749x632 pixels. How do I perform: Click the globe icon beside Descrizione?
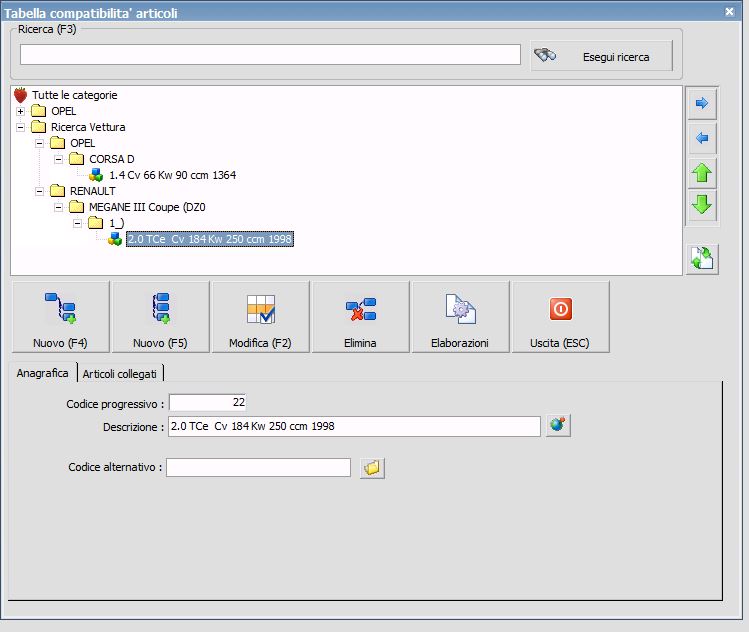coord(558,425)
